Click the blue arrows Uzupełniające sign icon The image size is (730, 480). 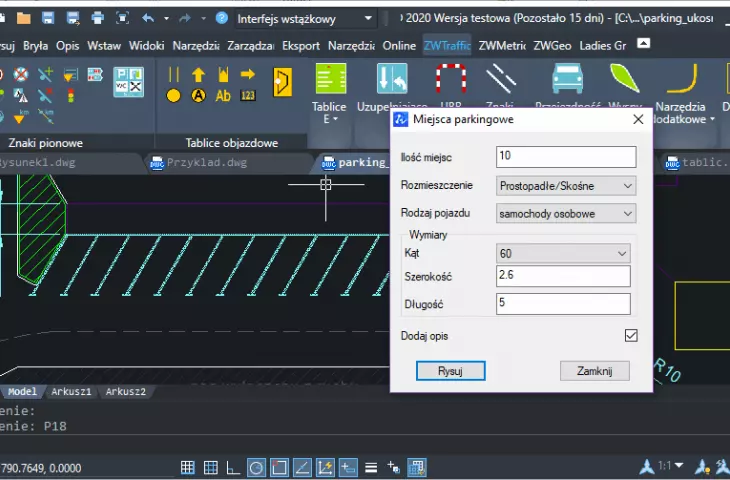coord(392,79)
